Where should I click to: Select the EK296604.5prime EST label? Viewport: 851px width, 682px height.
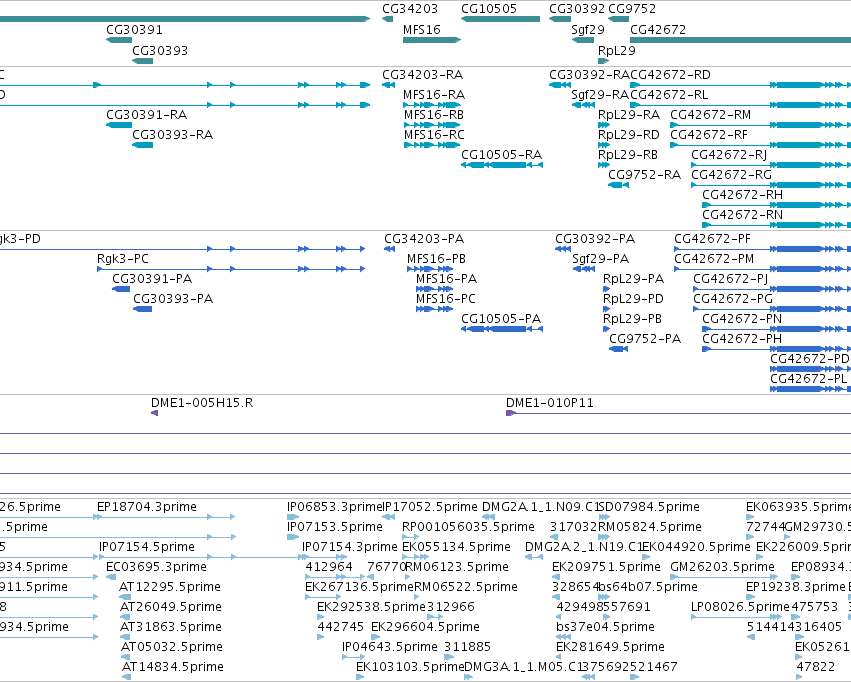click(x=425, y=627)
